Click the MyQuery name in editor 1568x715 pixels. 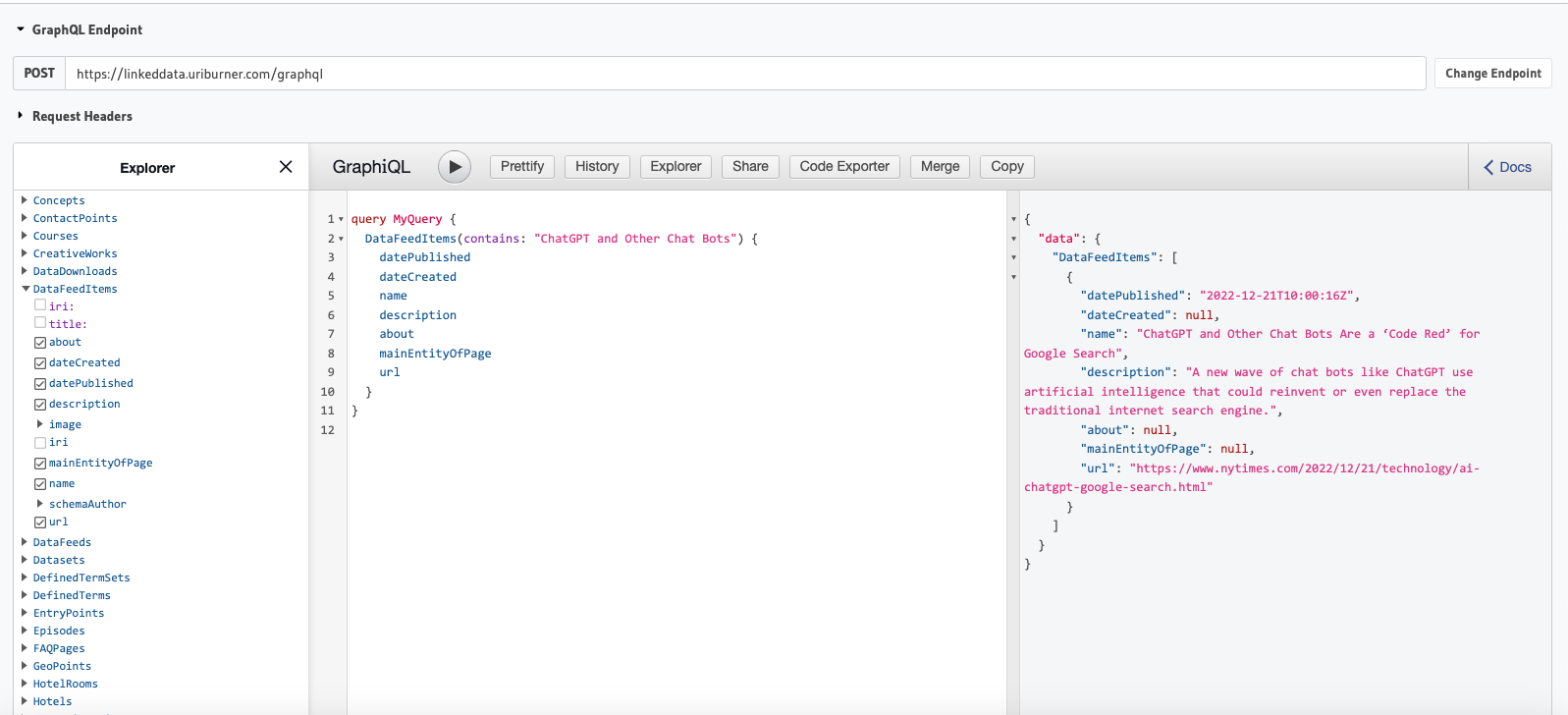click(417, 219)
